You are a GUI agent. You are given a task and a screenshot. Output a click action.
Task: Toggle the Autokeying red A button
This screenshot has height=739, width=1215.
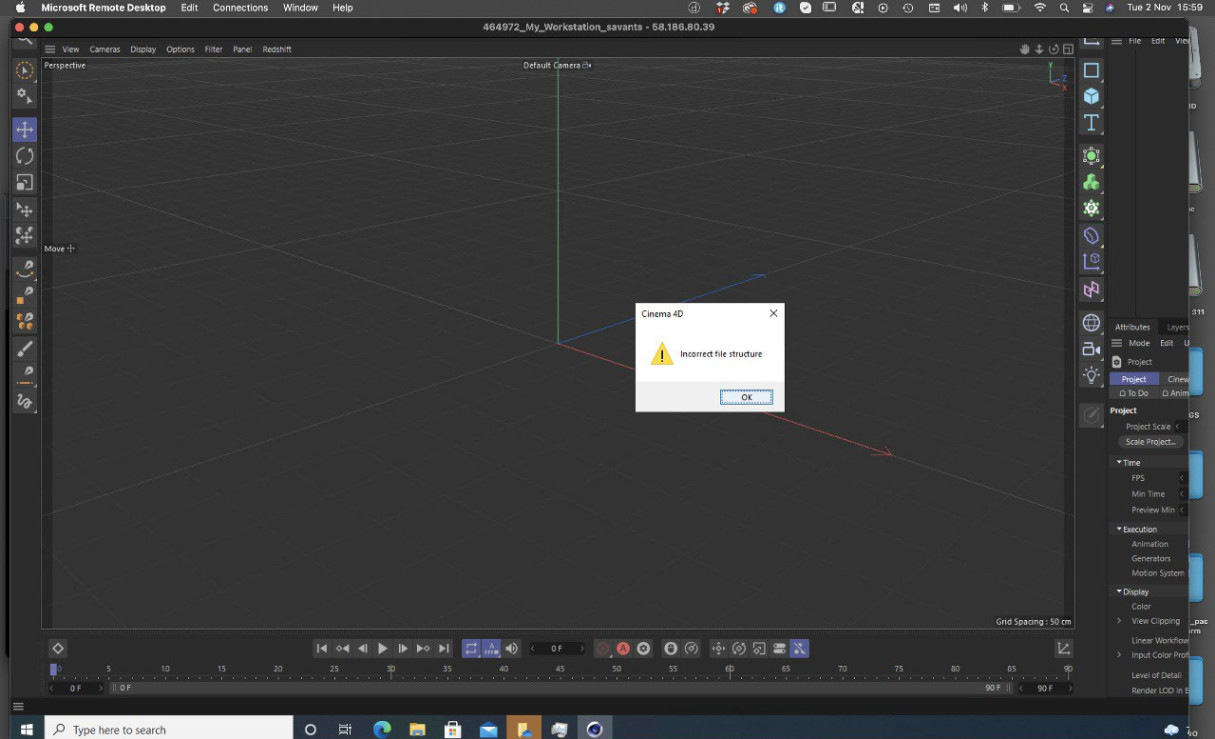point(623,648)
